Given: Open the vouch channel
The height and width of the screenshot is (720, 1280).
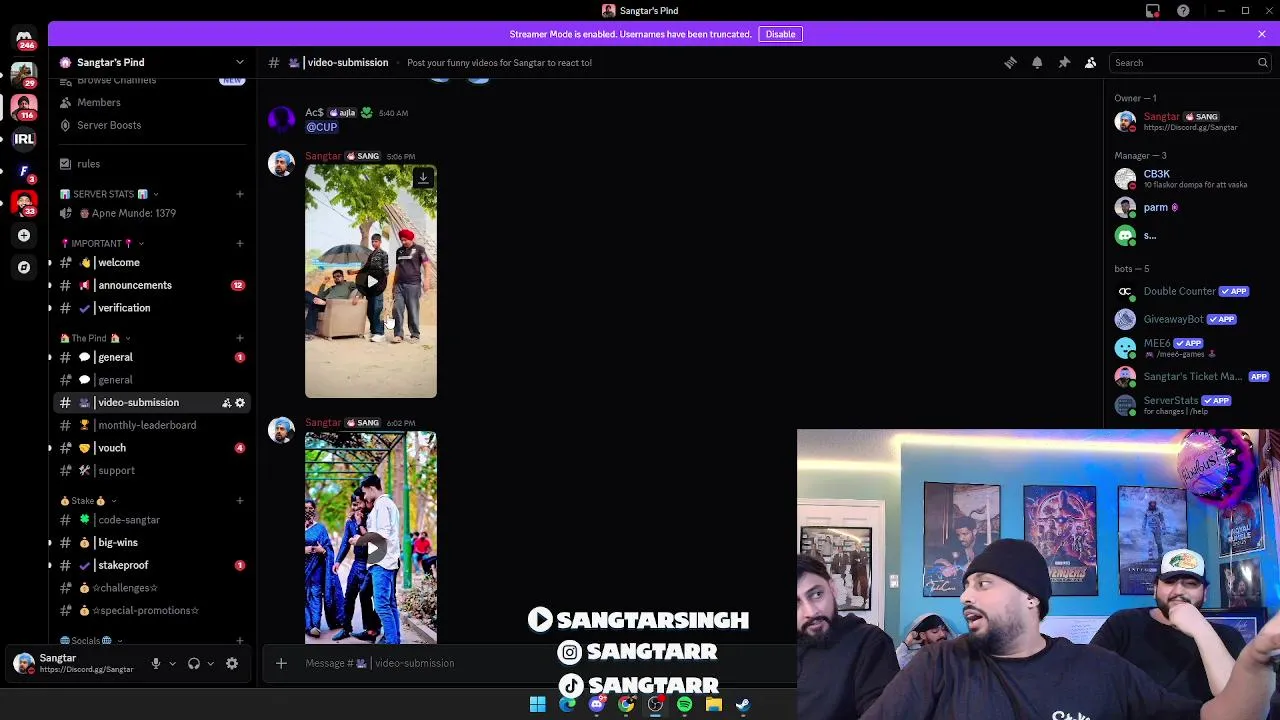Looking at the screenshot, I should [151, 448].
